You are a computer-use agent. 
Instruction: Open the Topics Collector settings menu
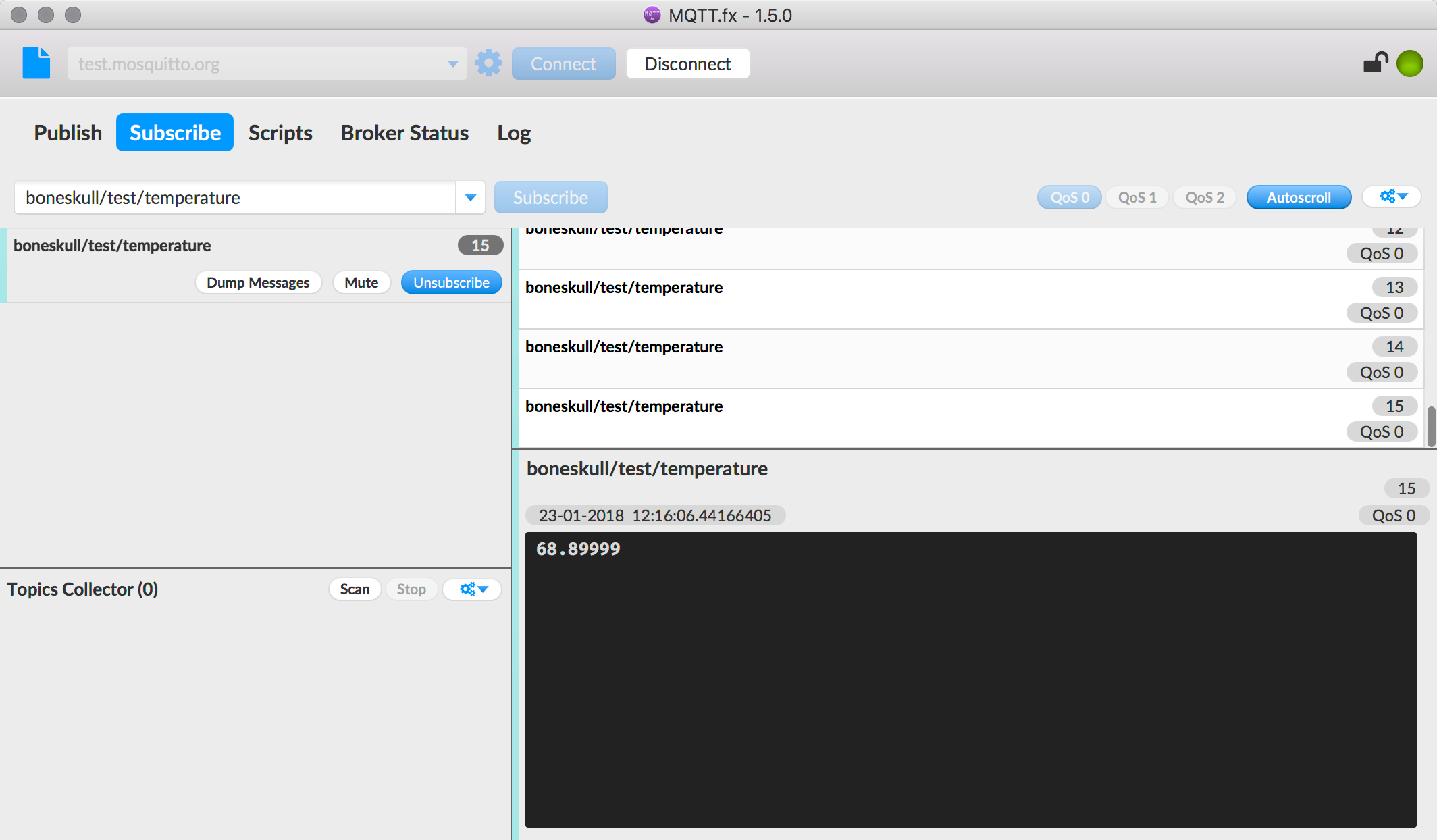(471, 589)
